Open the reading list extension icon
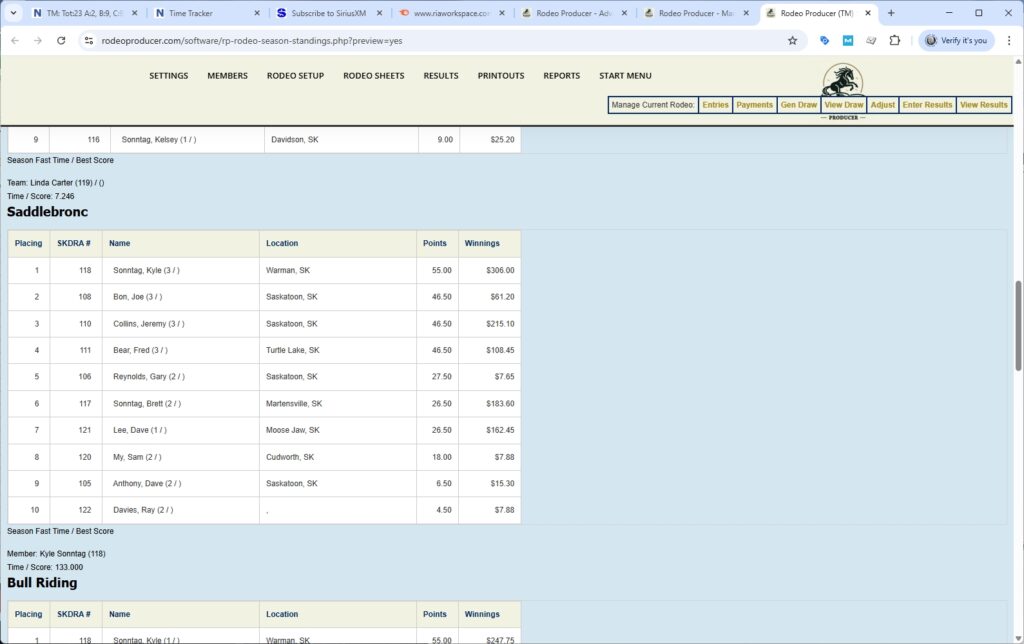Image resolution: width=1024 pixels, height=644 pixels. pyautogui.click(x=871, y=40)
